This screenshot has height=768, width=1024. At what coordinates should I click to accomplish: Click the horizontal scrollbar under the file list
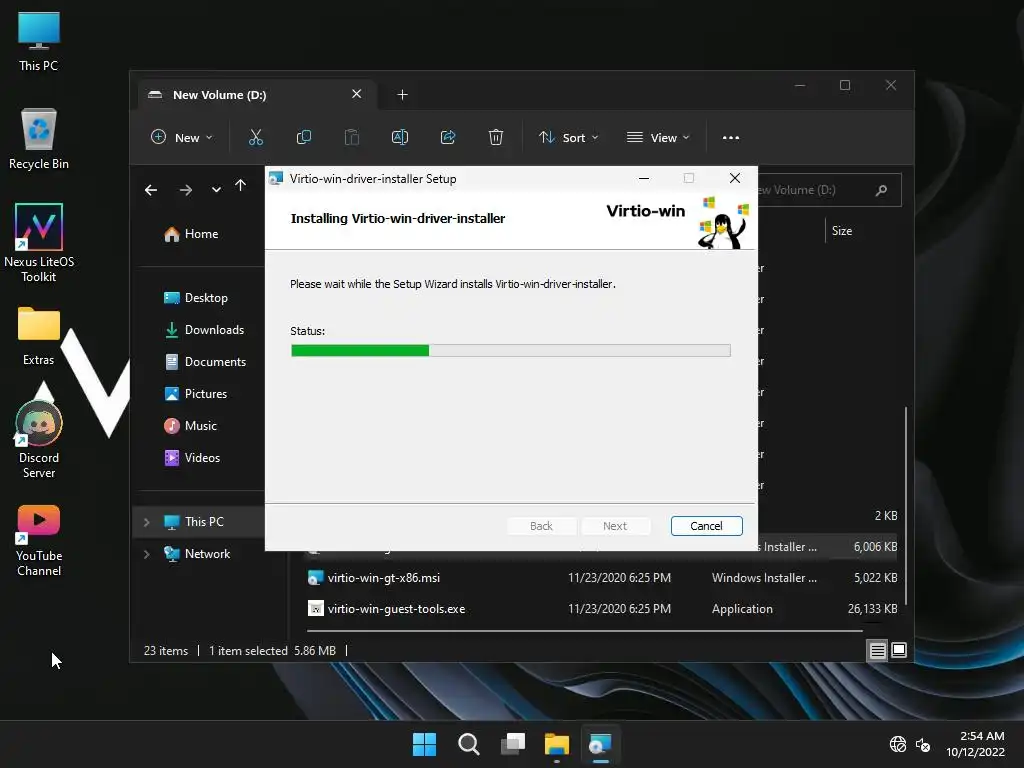point(584,631)
